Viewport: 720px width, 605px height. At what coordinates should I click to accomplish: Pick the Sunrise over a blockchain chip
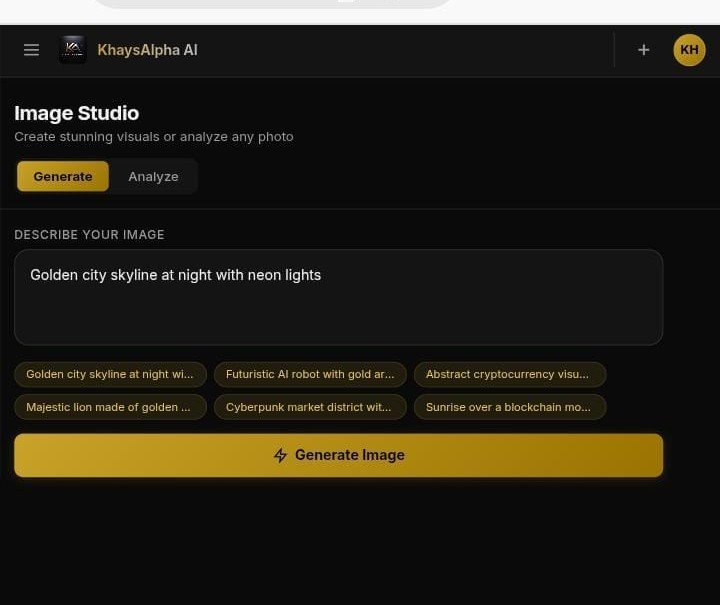coord(510,407)
